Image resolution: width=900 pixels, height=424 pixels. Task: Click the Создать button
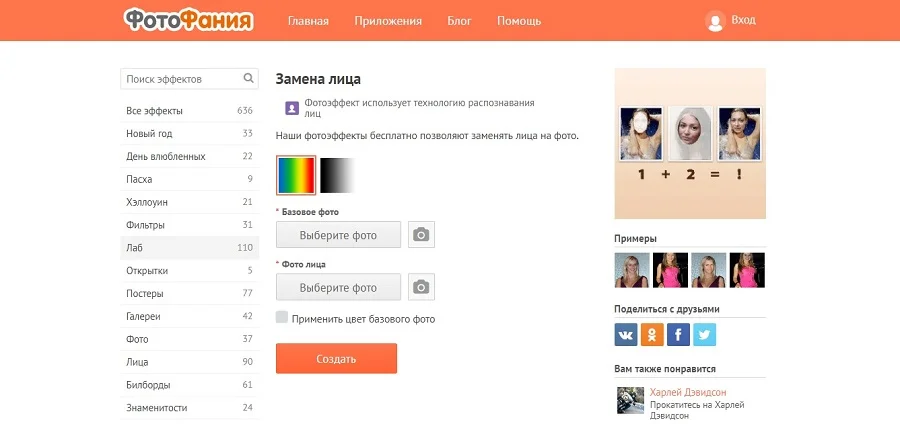[x=336, y=359]
